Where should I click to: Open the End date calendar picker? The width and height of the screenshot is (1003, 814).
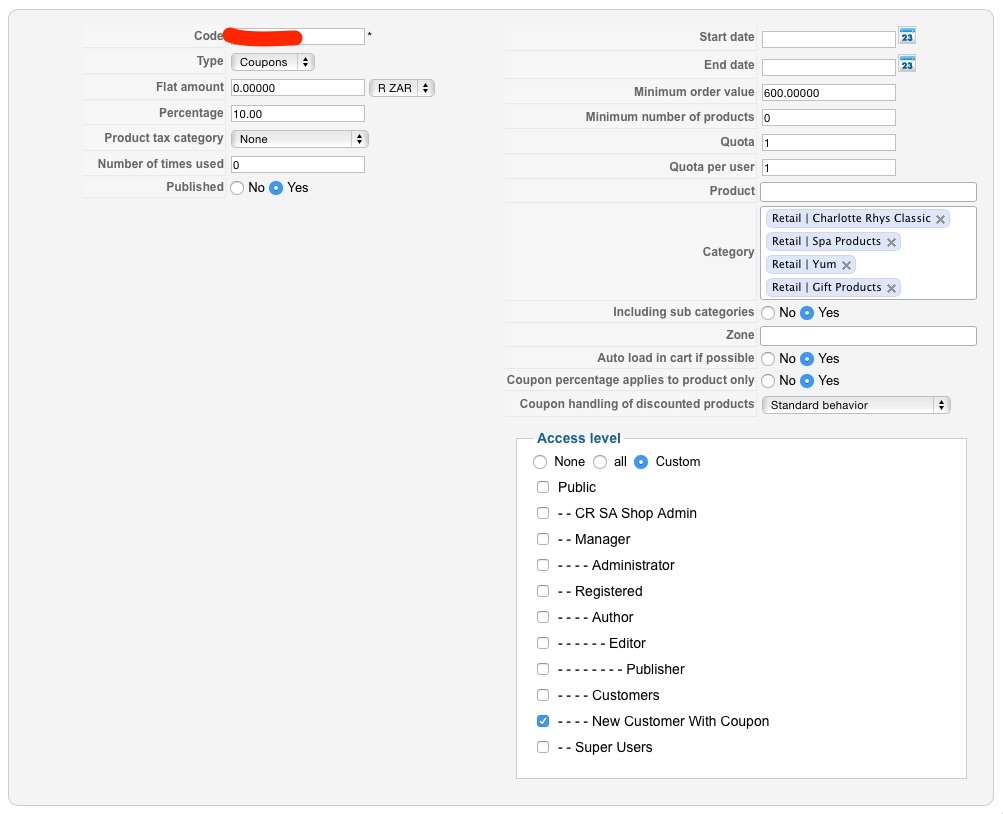click(907, 64)
